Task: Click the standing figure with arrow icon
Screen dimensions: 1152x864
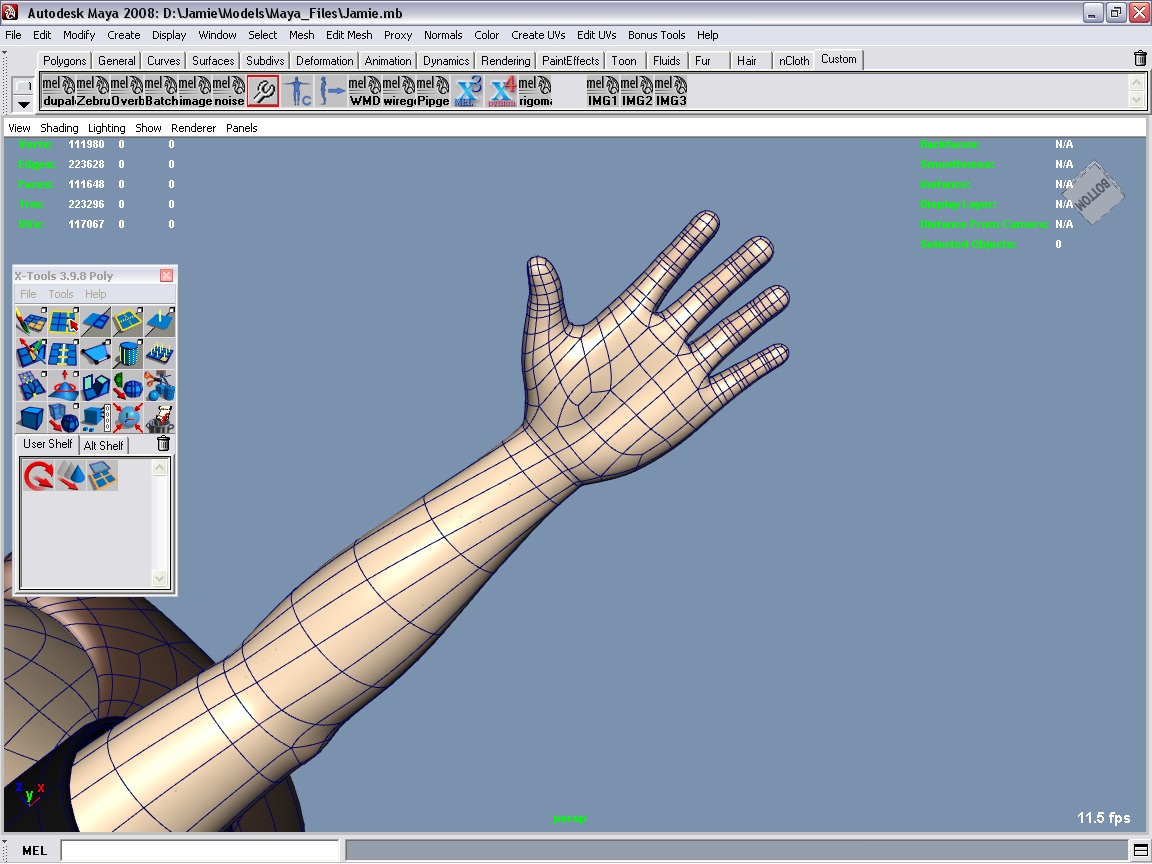Action: click(x=331, y=91)
